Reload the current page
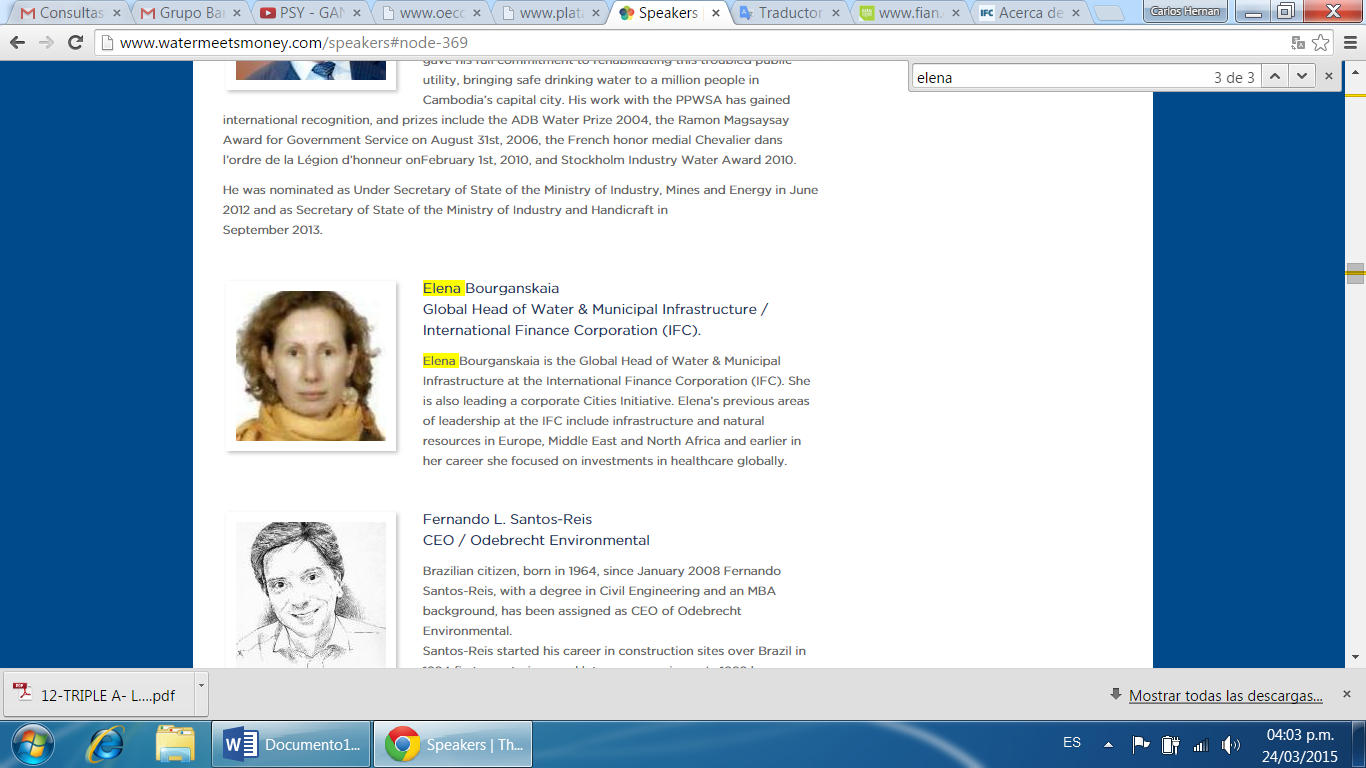 pos(76,43)
